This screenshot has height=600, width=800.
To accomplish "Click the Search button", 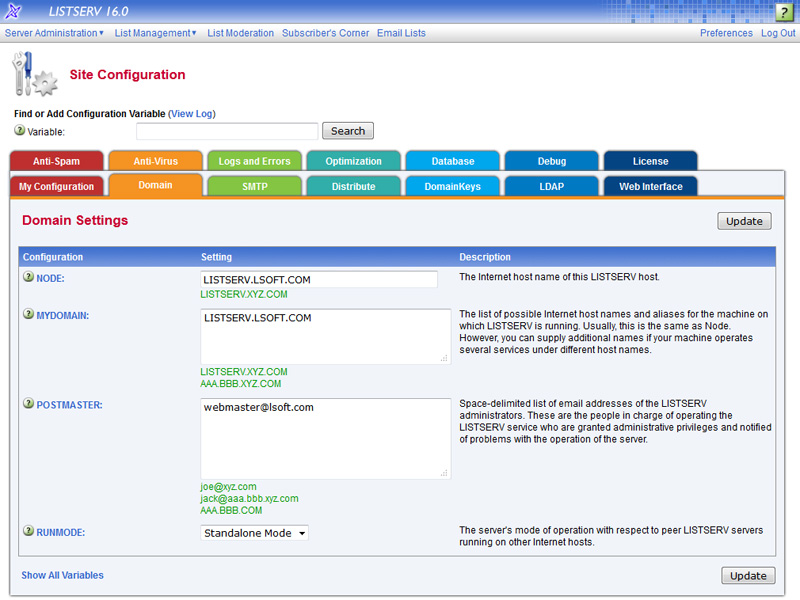I will tap(348, 131).
